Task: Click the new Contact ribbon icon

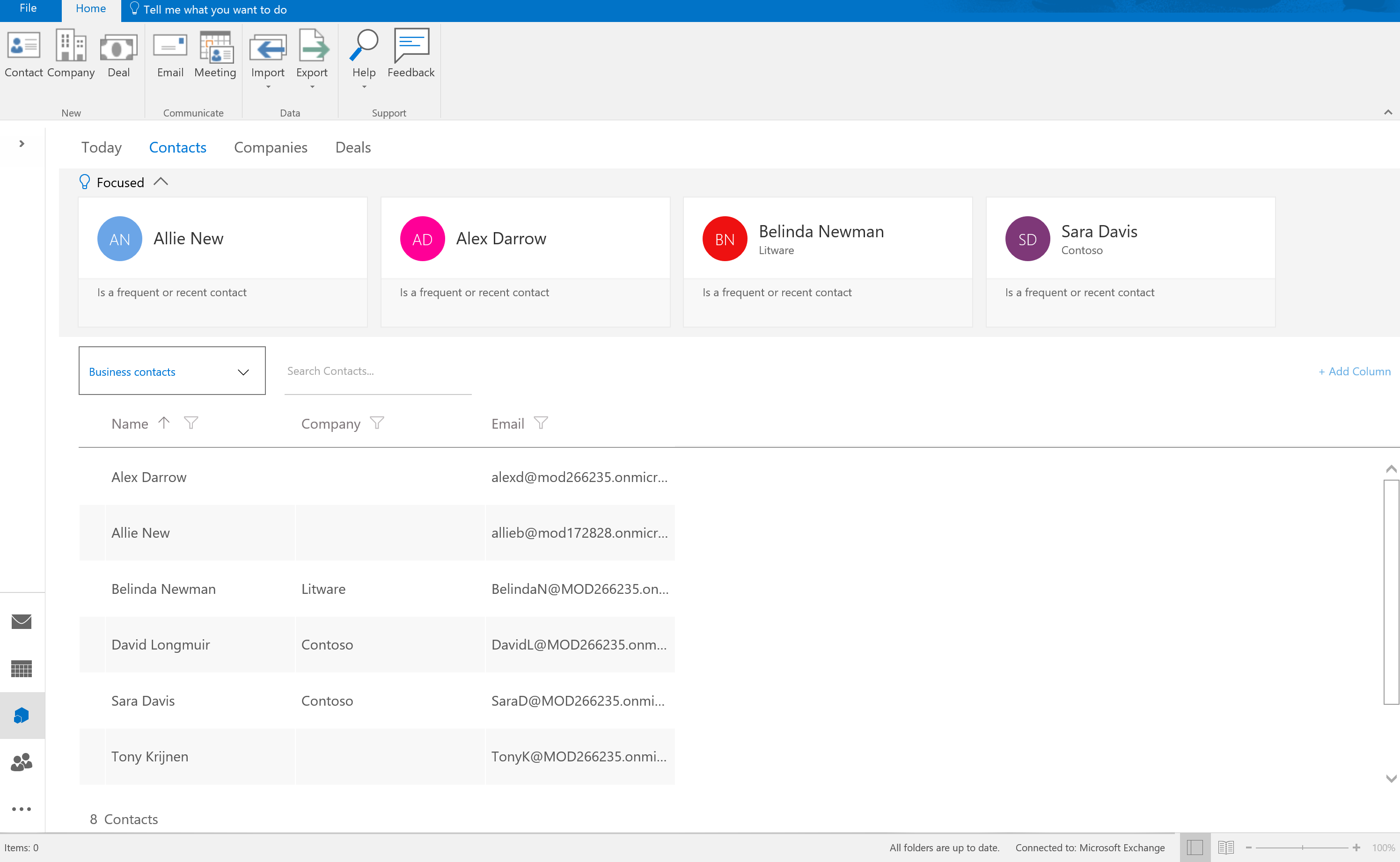Action: coord(23,54)
